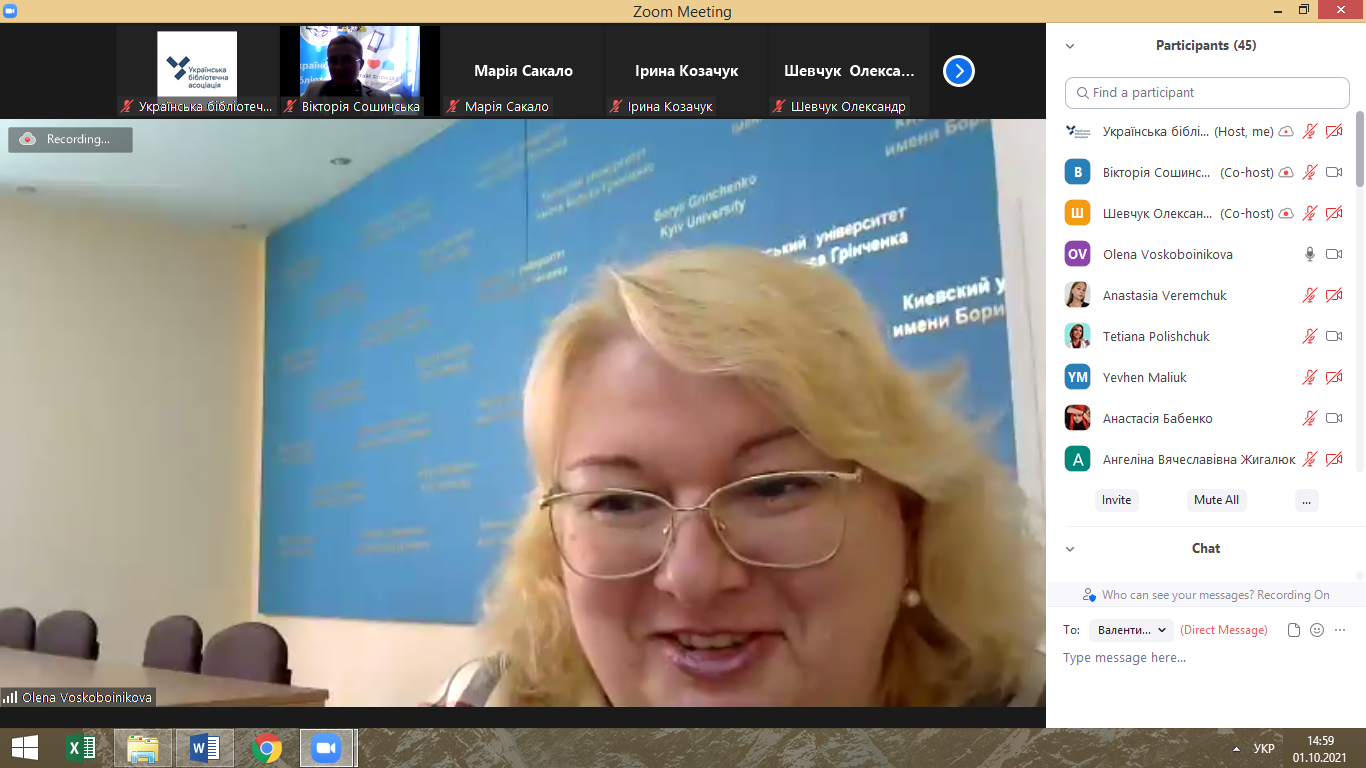Click the Mute All button
This screenshot has width=1366, height=768.
1216,500
